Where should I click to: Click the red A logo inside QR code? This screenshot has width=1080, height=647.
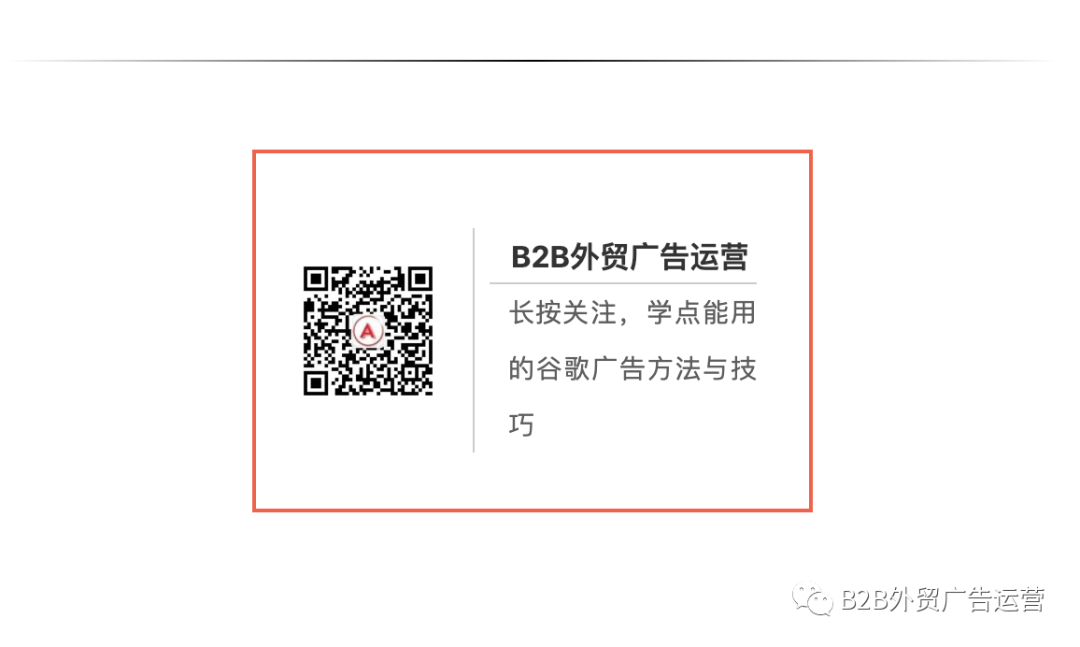368,331
